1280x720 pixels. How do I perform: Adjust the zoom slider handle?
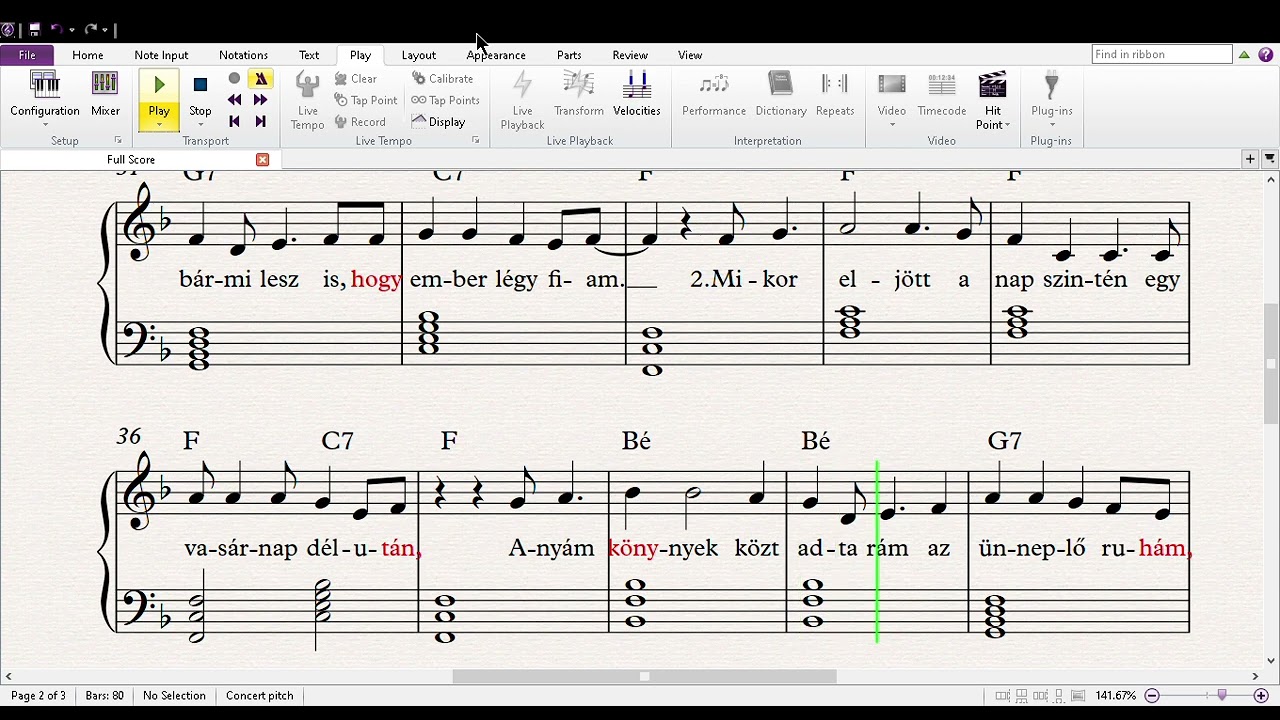[x=1222, y=696]
